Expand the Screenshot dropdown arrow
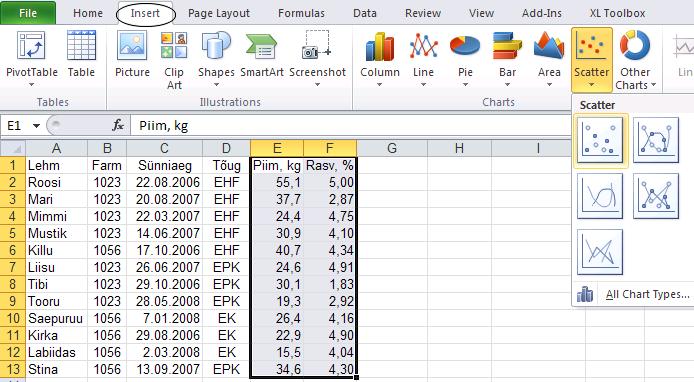This screenshot has width=694, height=382. pyautogui.click(x=317, y=85)
